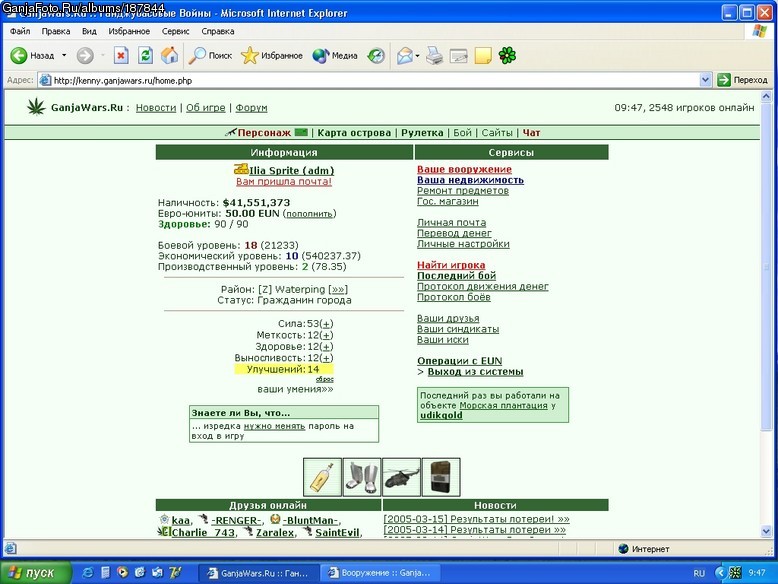Expand the address bar dropdown
778x584 pixels.
click(705, 80)
